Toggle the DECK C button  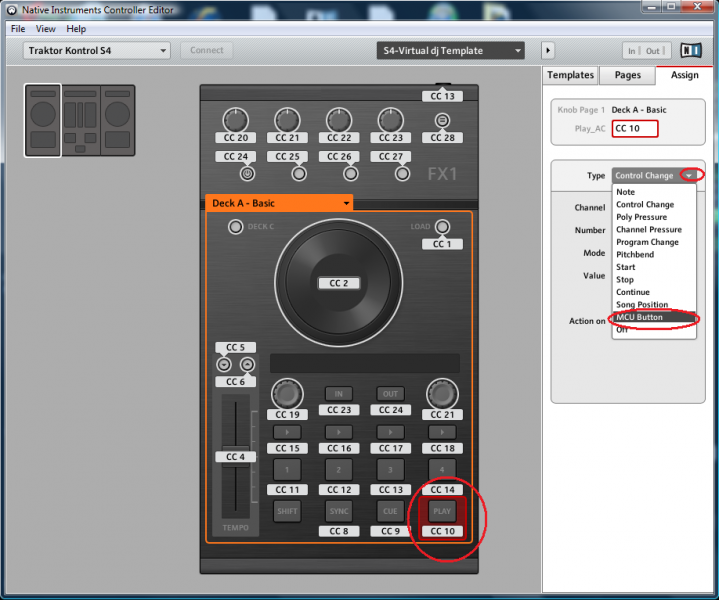pyautogui.click(x=236, y=227)
